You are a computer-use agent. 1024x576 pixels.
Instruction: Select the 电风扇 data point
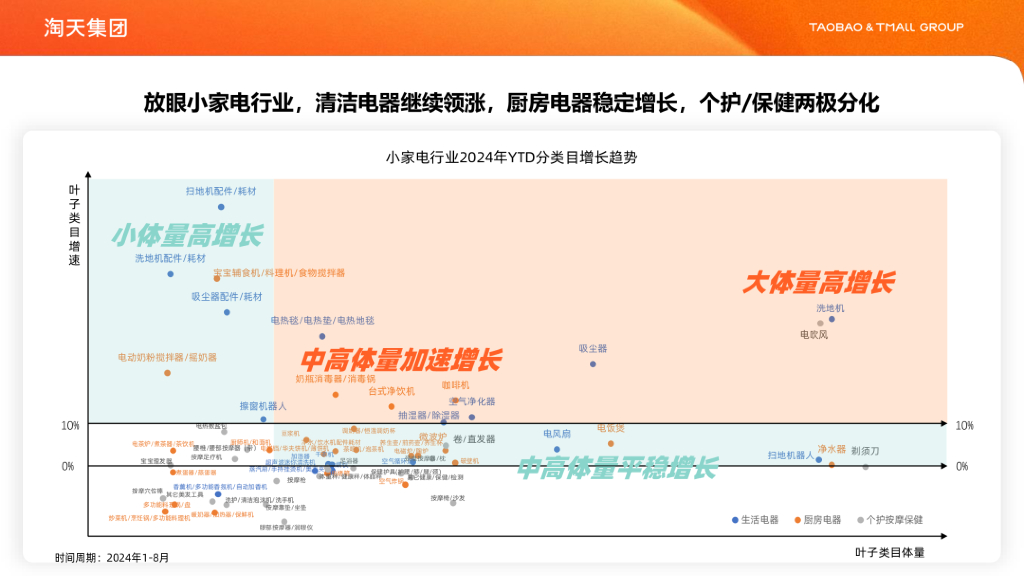click(557, 449)
